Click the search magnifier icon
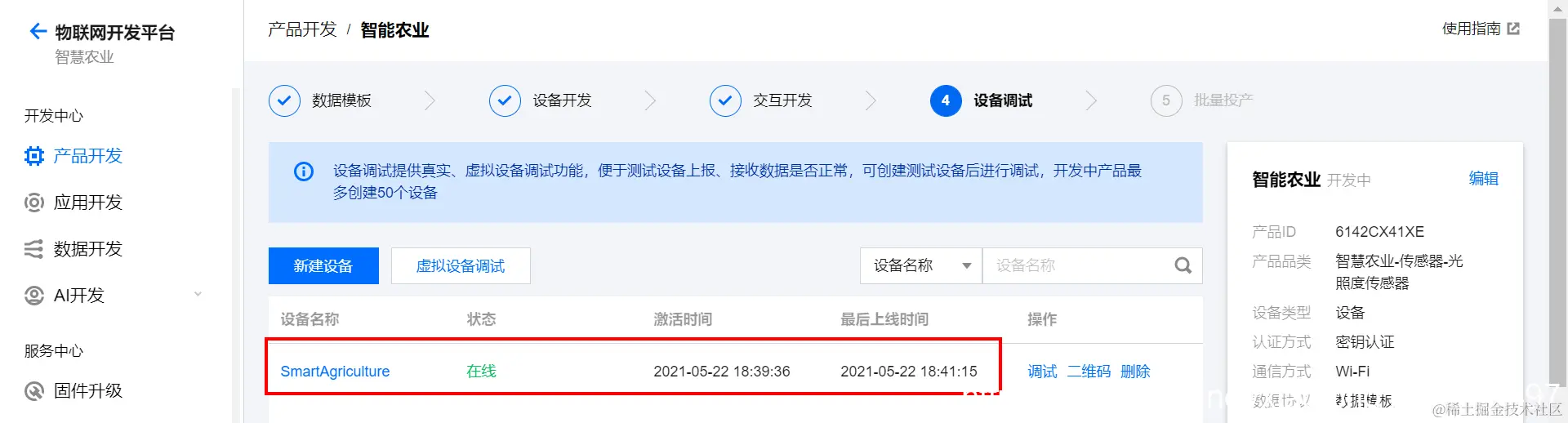 click(x=1183, y=265)
